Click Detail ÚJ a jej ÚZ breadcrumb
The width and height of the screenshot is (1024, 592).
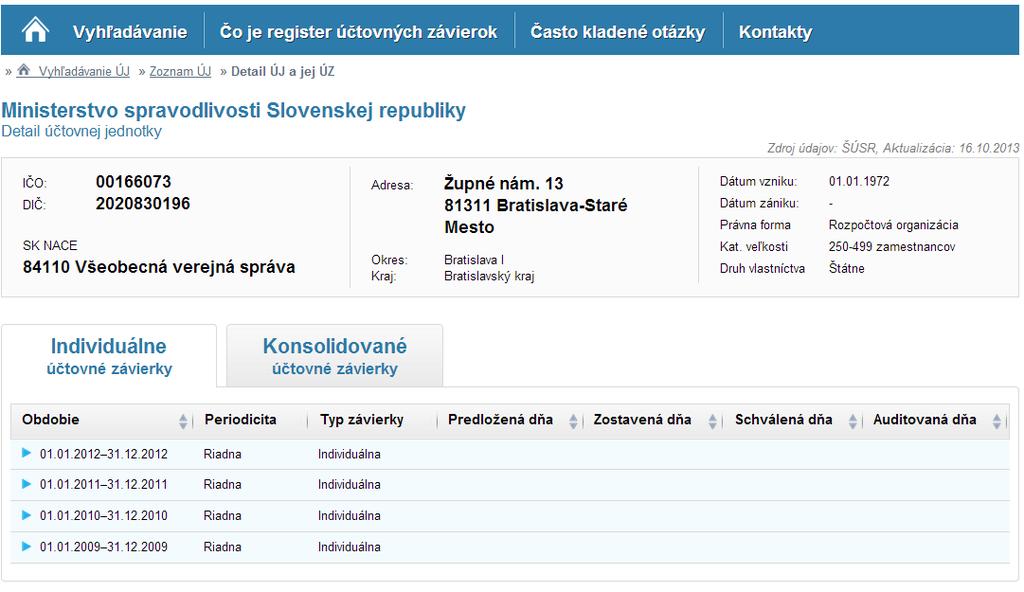[x=283, y=71]
